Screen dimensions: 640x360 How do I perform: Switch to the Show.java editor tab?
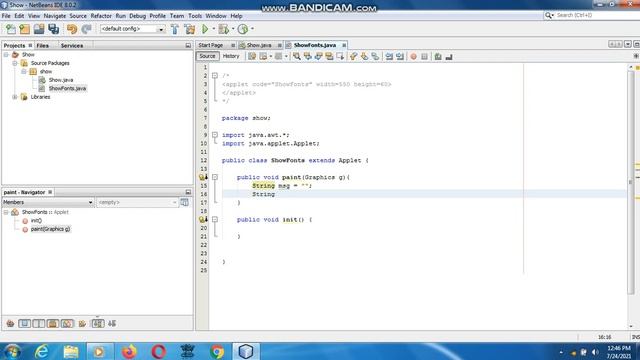tap(259, 45)
